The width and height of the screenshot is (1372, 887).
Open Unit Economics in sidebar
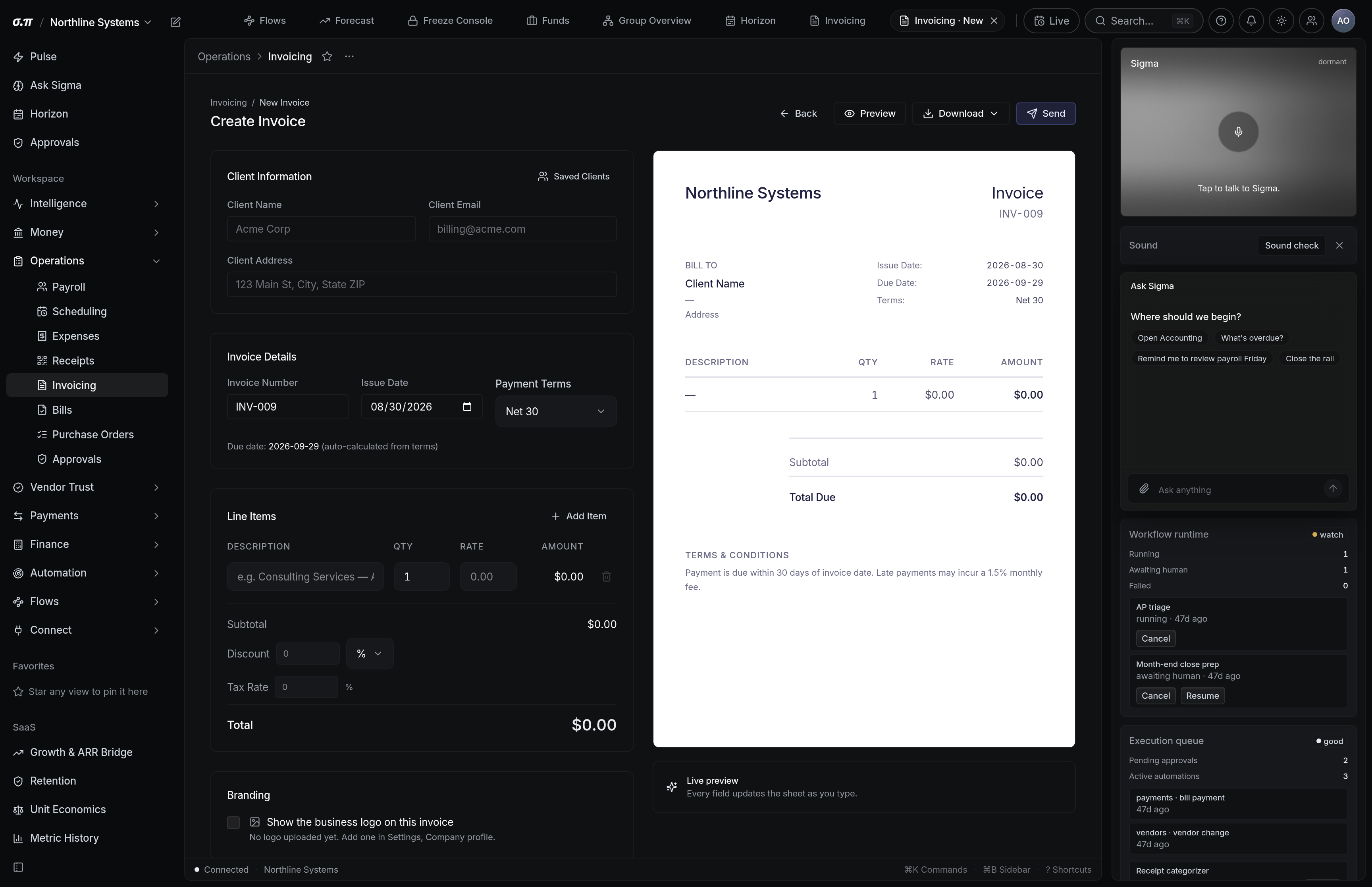pyautogui.click(x=87, y=809)
